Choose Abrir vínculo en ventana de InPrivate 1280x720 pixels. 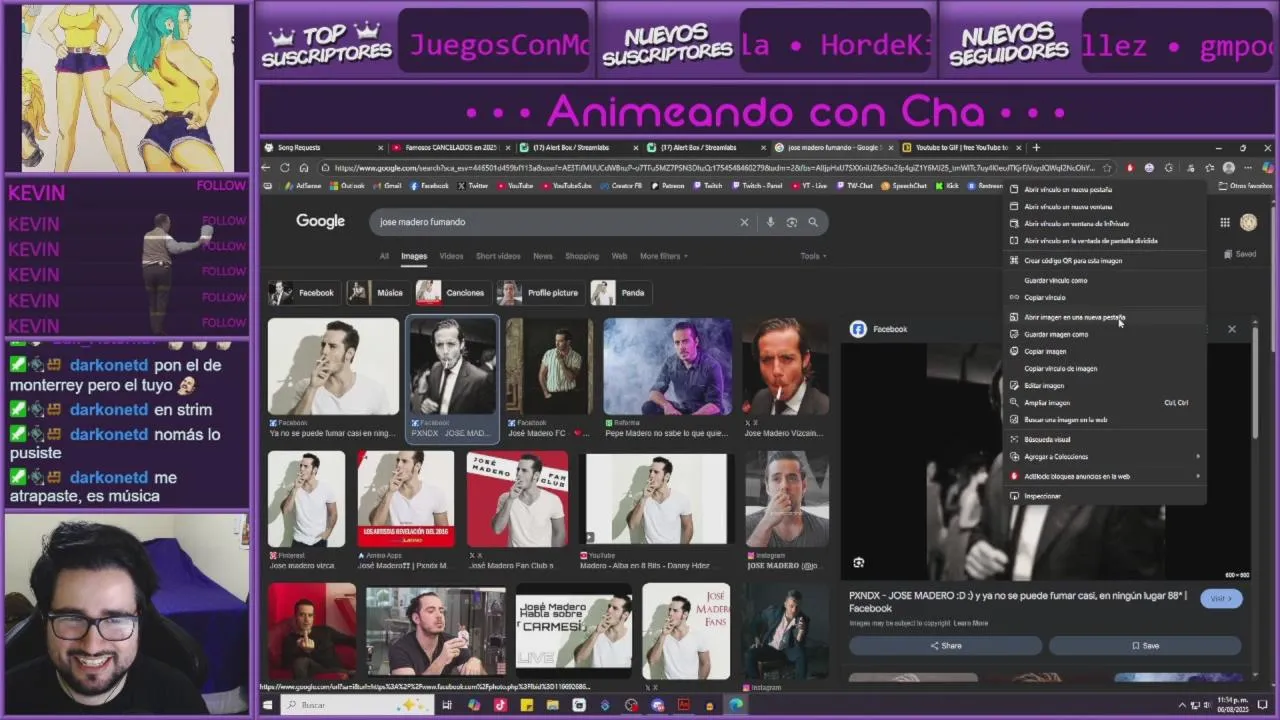1105,224
